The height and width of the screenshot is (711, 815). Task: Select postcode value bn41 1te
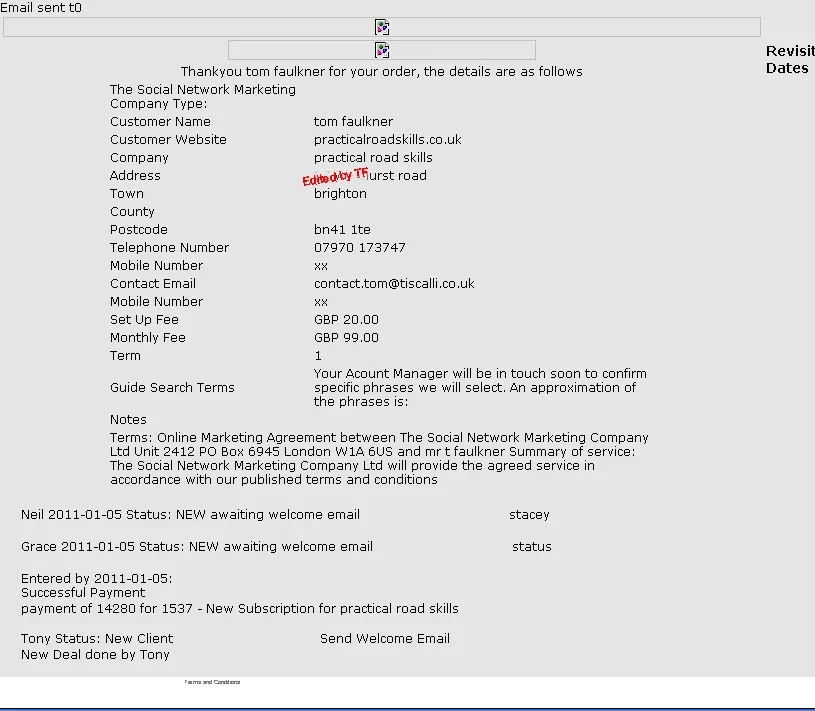[x=342, y=230]
